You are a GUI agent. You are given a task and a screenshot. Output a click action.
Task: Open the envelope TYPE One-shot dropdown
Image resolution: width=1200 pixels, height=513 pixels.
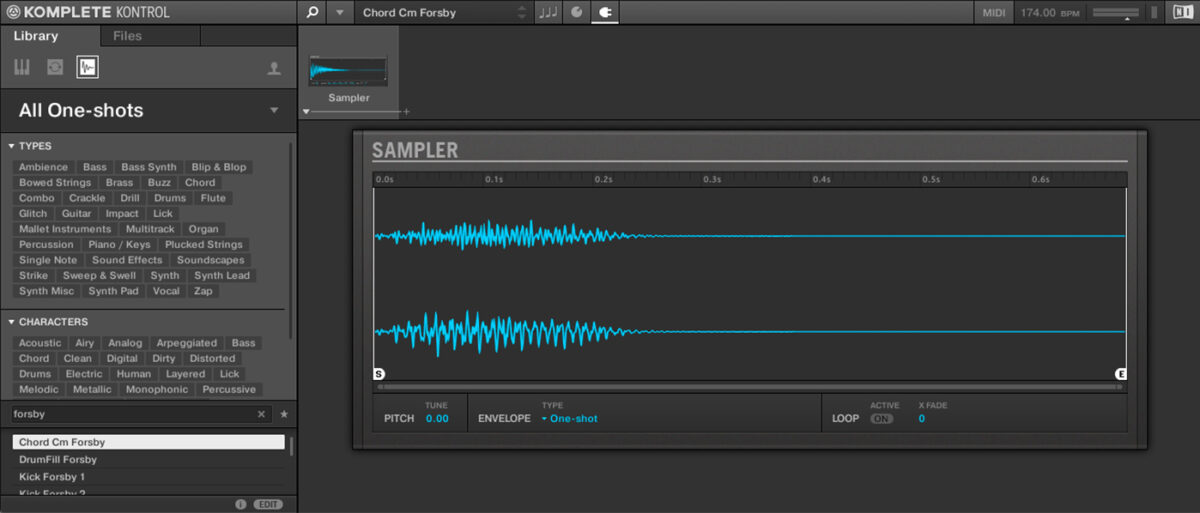point(570,419)
